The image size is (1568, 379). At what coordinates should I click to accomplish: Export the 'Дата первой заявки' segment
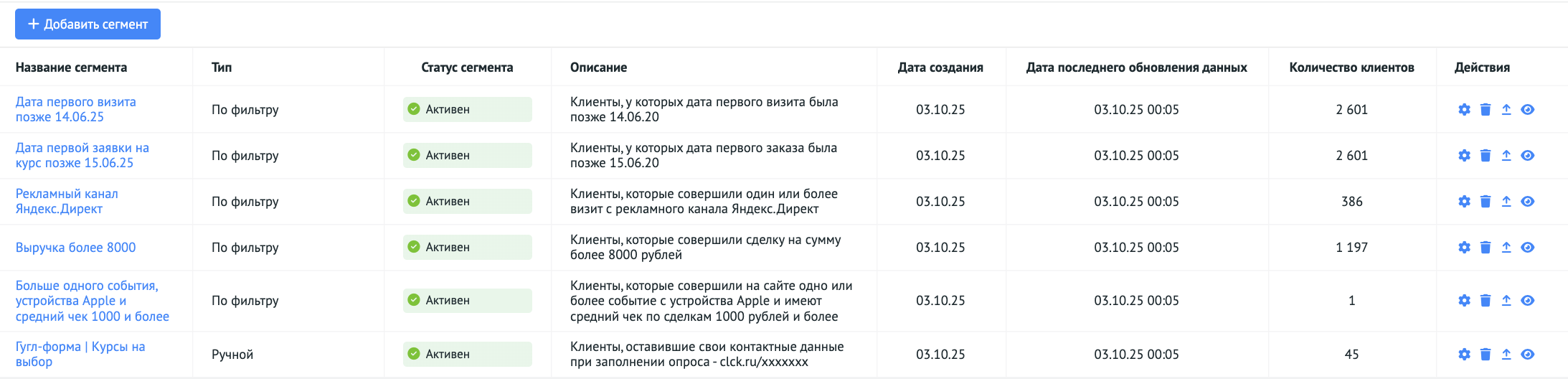click(1506, 156)
